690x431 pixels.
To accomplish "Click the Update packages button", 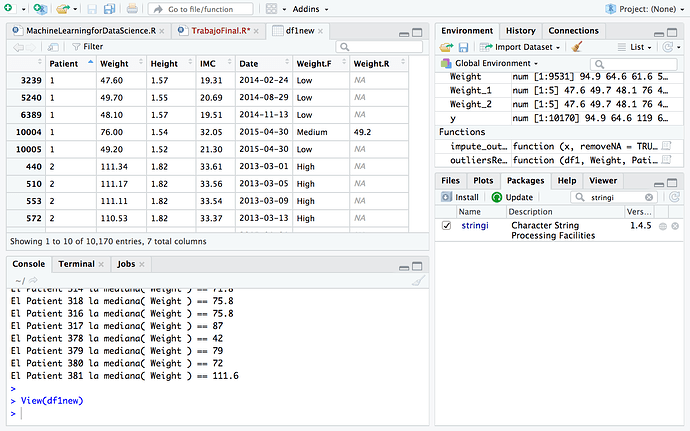I will [513, 197].
